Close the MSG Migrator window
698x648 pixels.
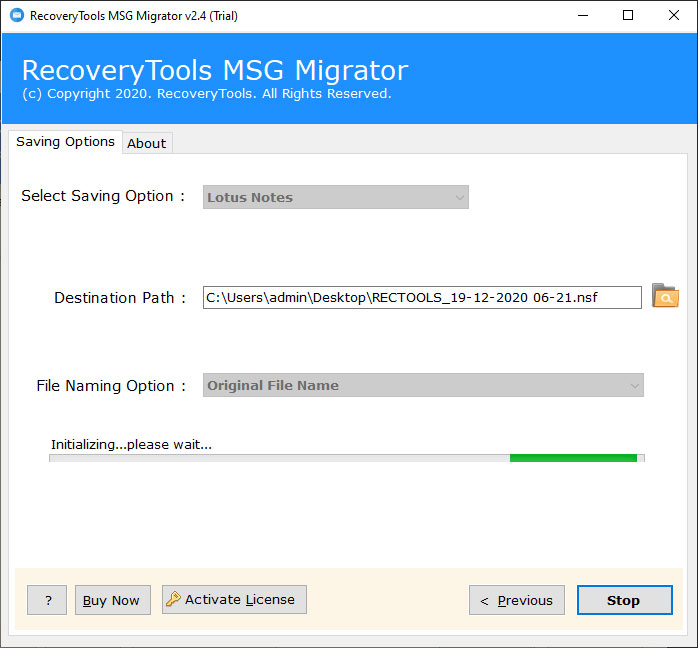coord(674,16)
